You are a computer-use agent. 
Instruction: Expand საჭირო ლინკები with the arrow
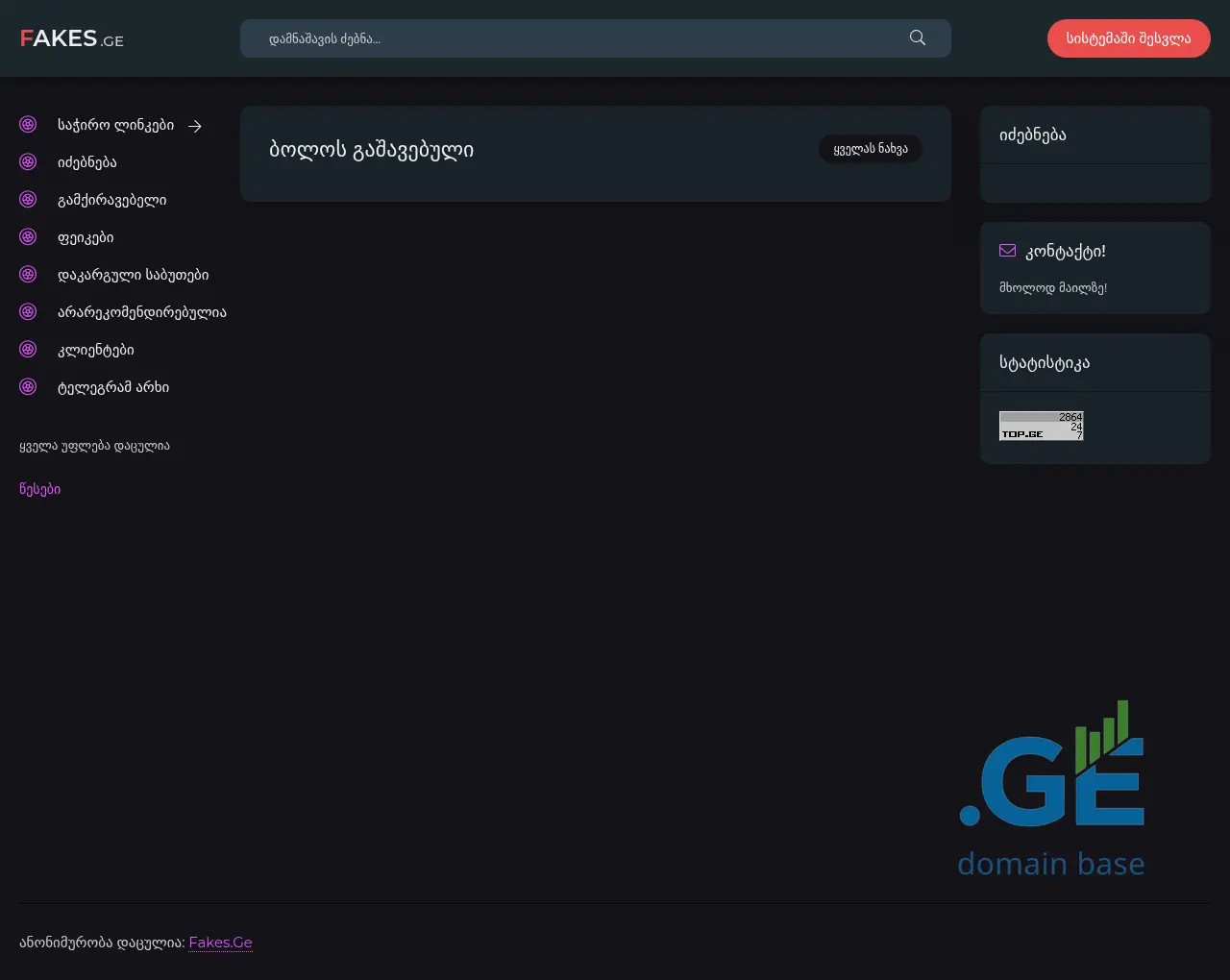(x=195, y=126)
